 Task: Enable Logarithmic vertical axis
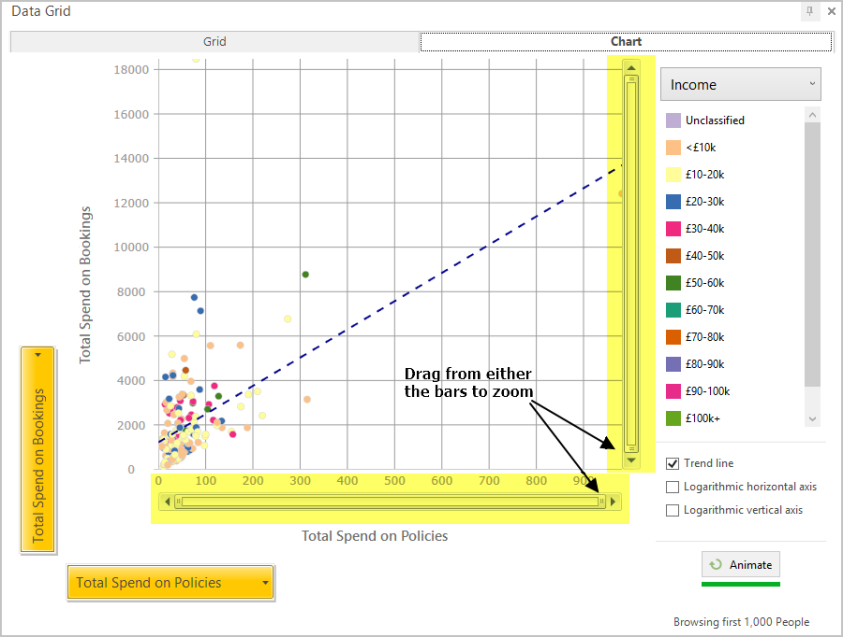pos(672,510)
